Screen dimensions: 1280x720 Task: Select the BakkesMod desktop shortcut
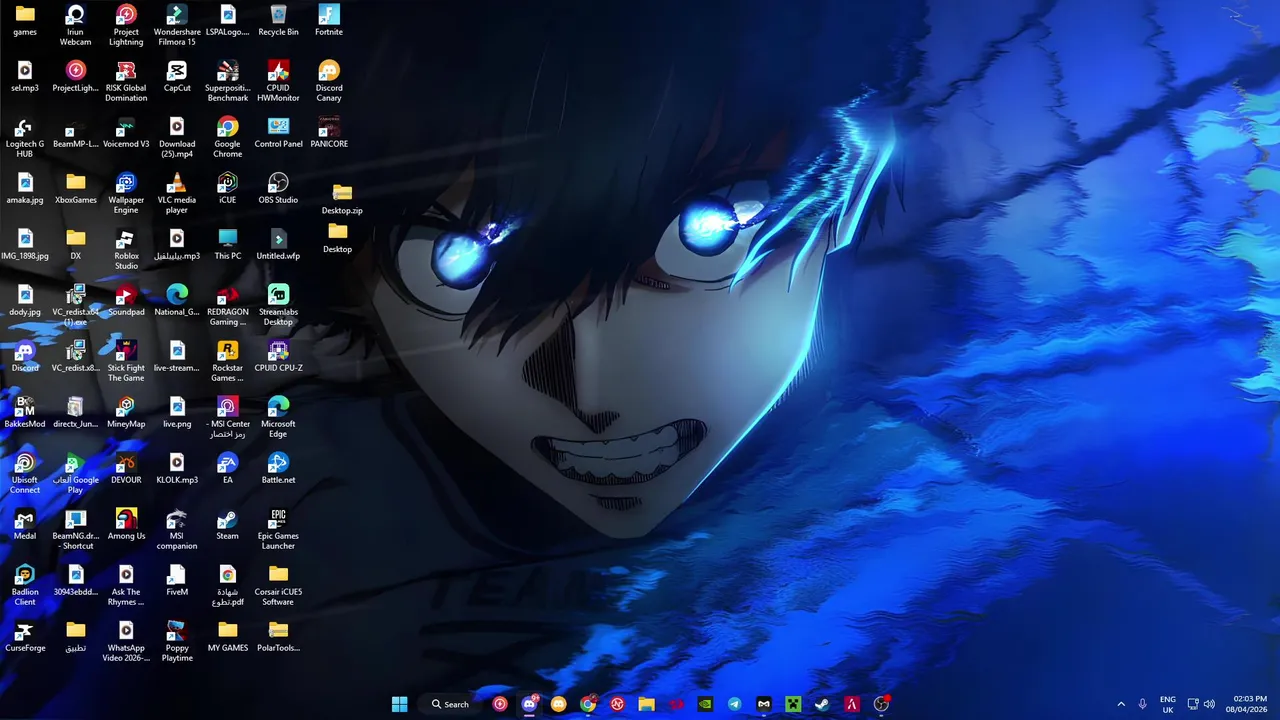pos(25,413)
